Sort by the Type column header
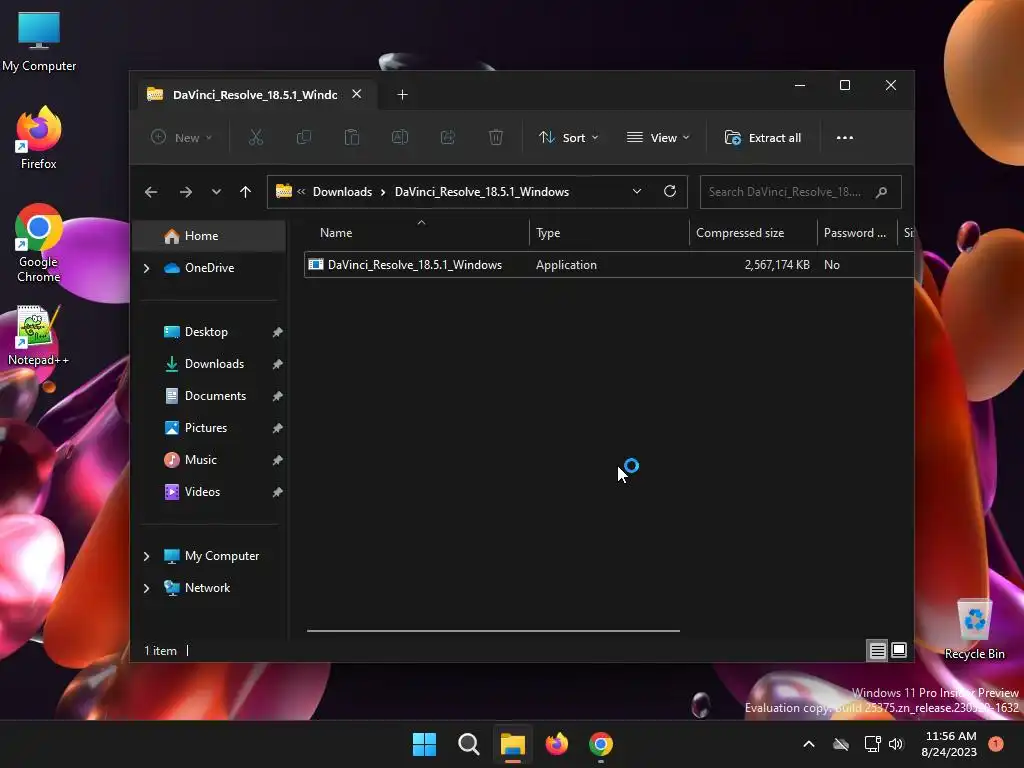 [x=609, y=233]
